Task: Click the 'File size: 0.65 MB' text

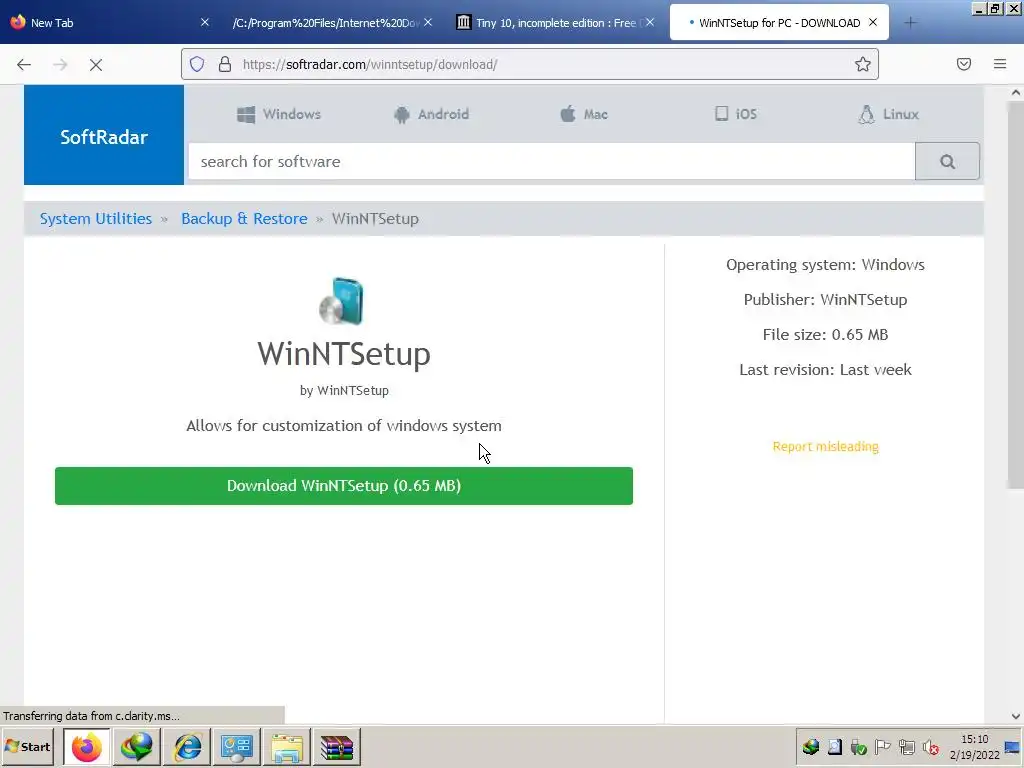Action: 825,334
